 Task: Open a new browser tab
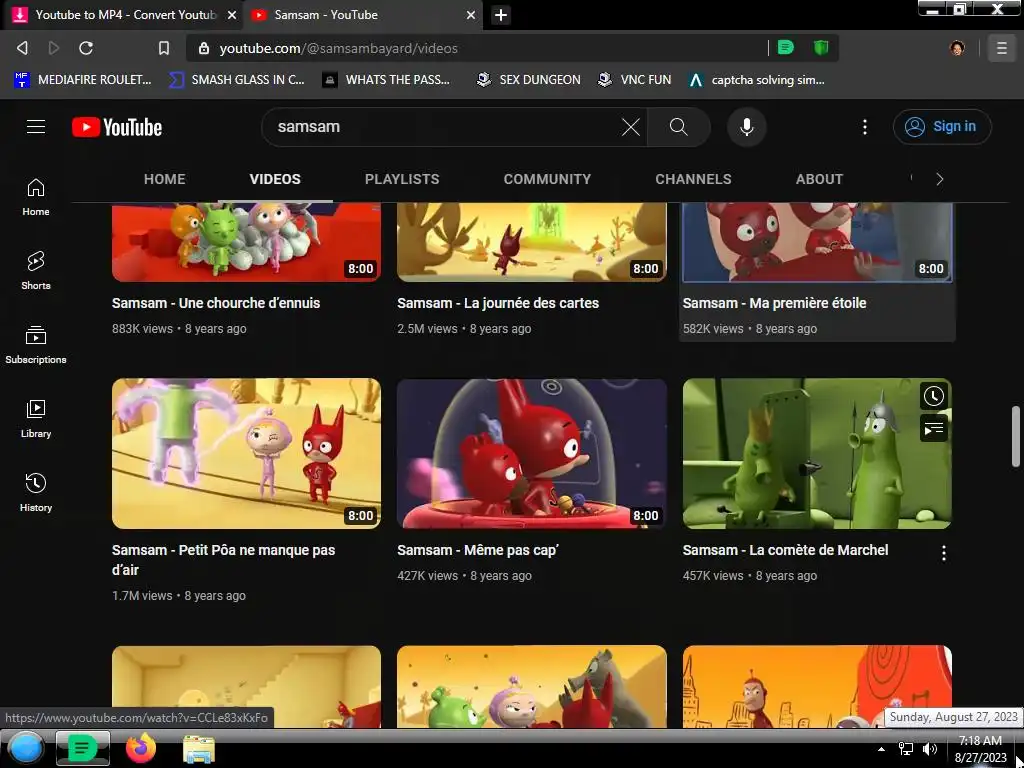click(x=500, y=15)
